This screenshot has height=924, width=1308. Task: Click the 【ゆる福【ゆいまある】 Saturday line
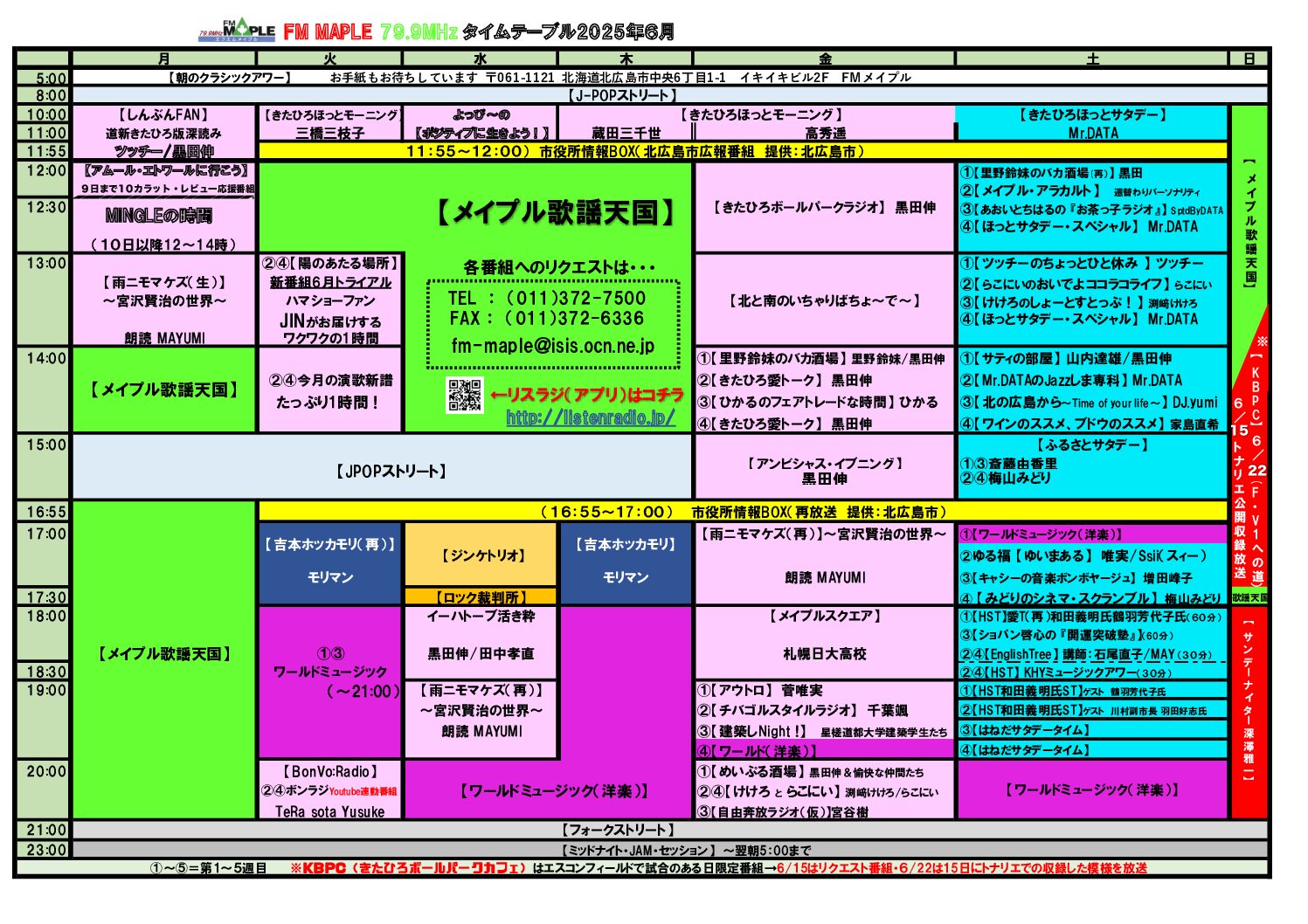pyautogui.click(x=1083, y=555)
